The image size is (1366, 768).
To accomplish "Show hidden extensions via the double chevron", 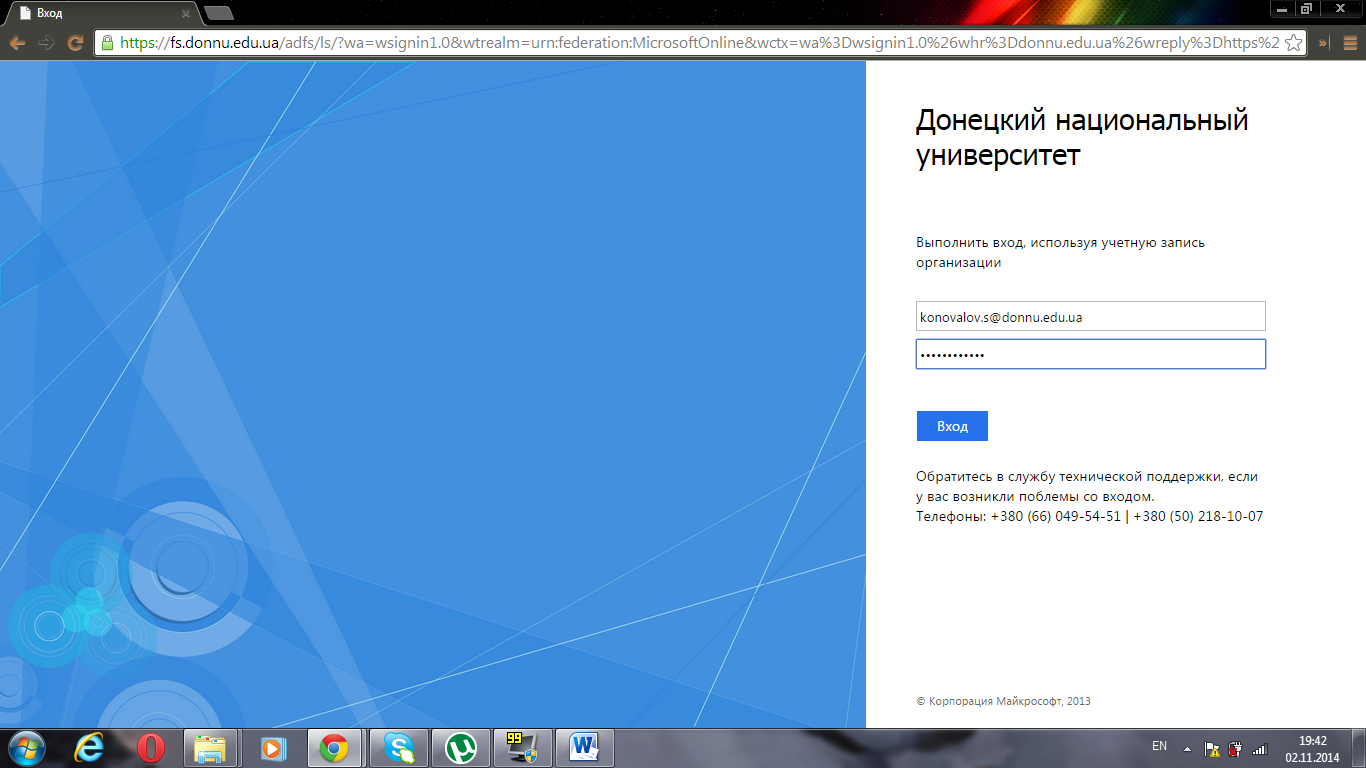I will pyautogui.click(x=1323, y=43).
